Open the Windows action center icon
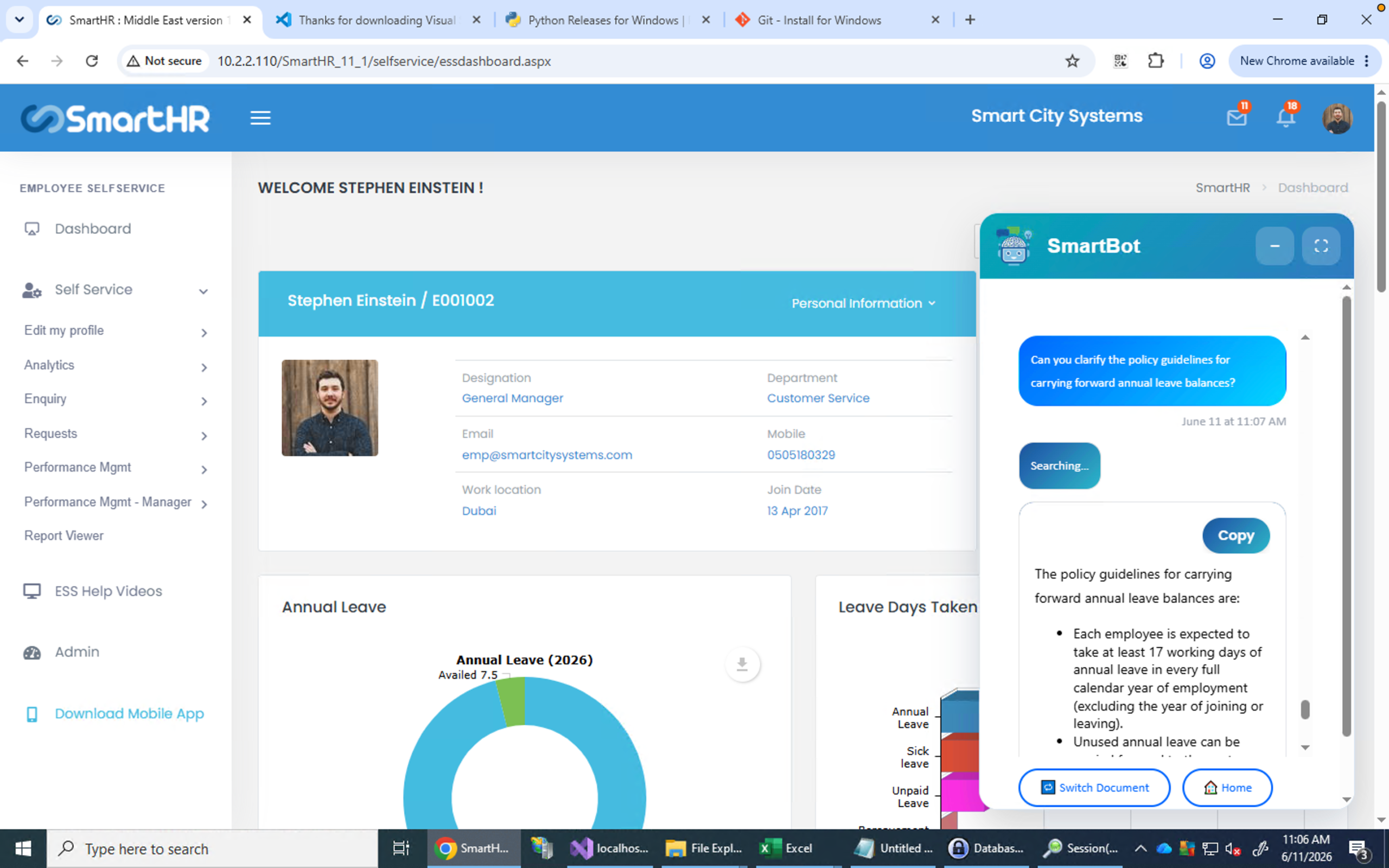 click(1359, 848)
